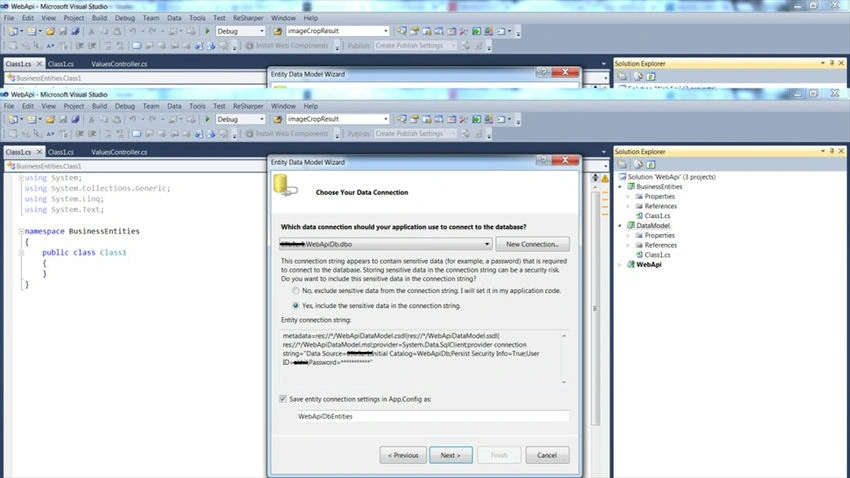Click connection string box scroll-up arrow
This screenshot has height=478, width=850.
click(x=564, y=336)
